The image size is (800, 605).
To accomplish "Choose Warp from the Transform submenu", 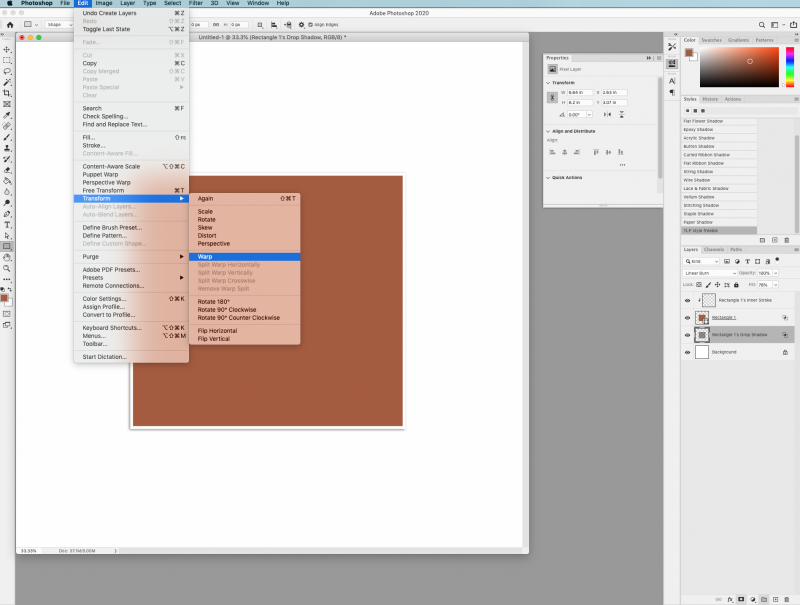I will point(244,257).
